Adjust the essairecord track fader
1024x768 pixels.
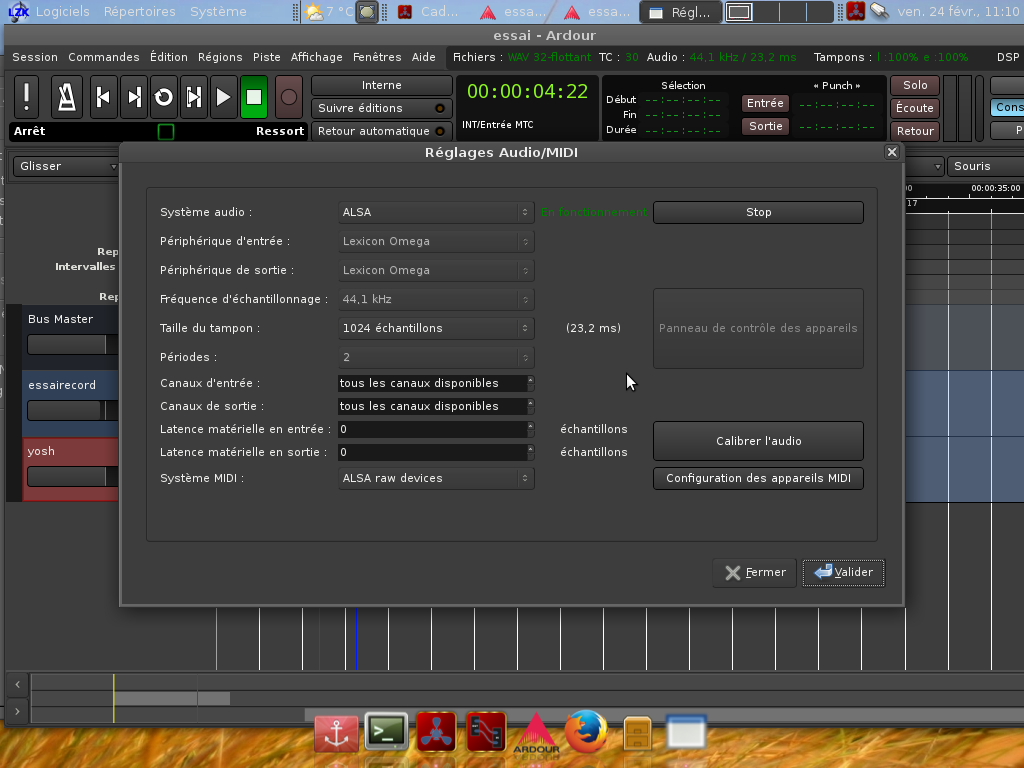(72, 411)
